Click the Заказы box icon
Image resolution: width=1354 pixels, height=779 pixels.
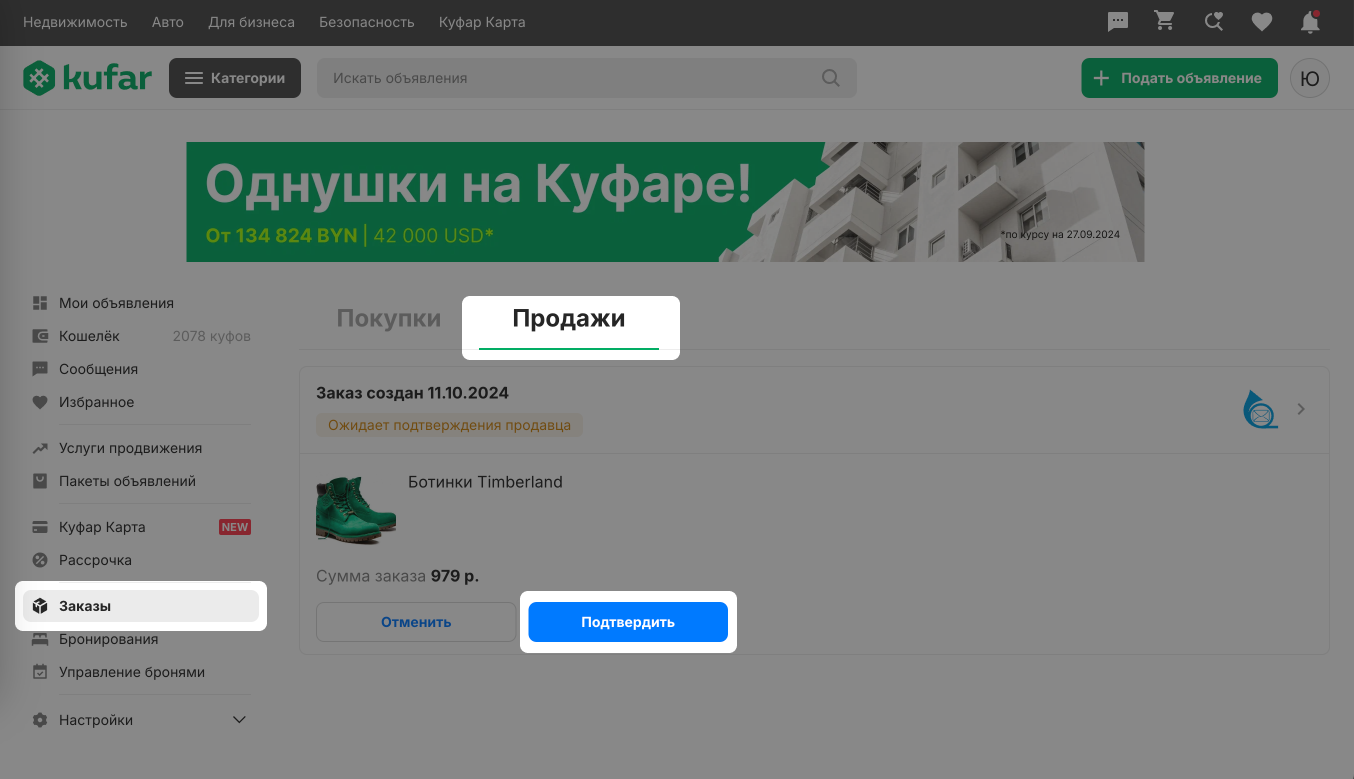(40, 606)
